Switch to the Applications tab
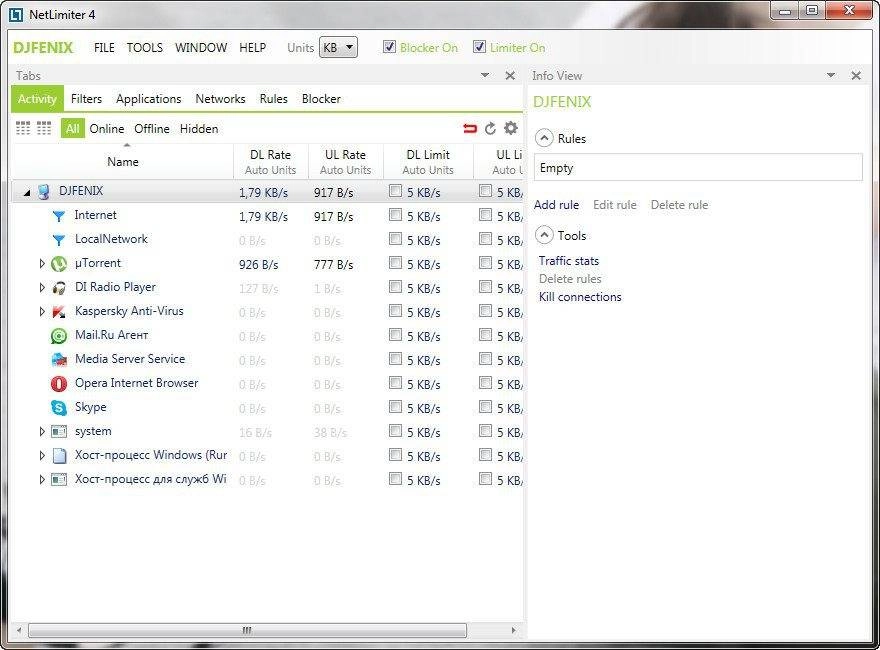 point(149,99)
